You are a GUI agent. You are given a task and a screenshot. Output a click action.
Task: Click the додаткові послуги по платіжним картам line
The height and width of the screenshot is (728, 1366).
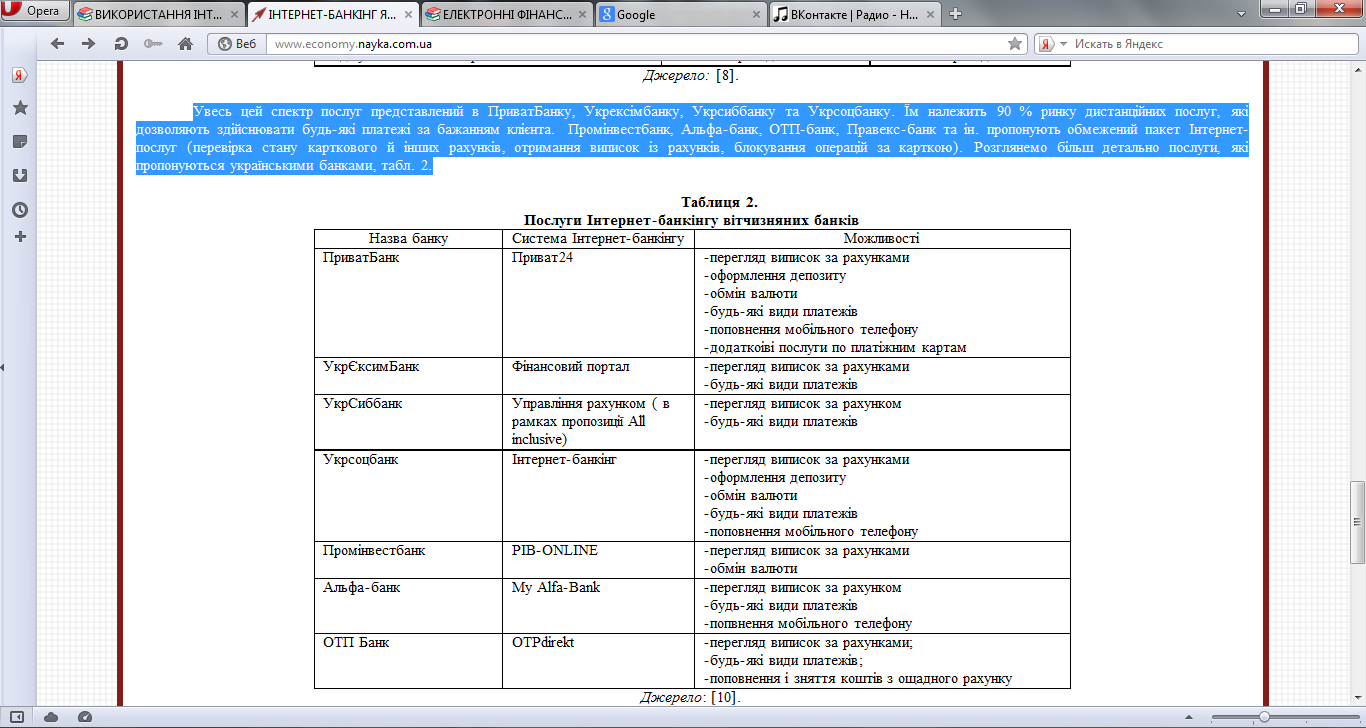(835, 348)
